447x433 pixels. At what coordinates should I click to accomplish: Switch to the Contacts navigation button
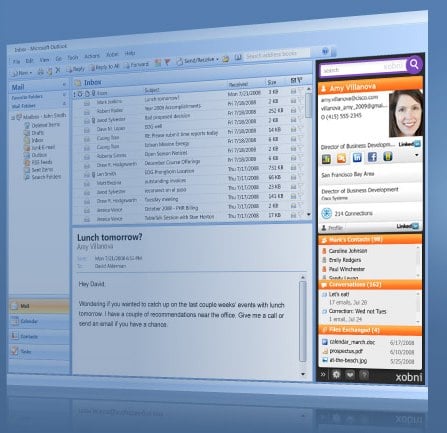coord(39,336)
